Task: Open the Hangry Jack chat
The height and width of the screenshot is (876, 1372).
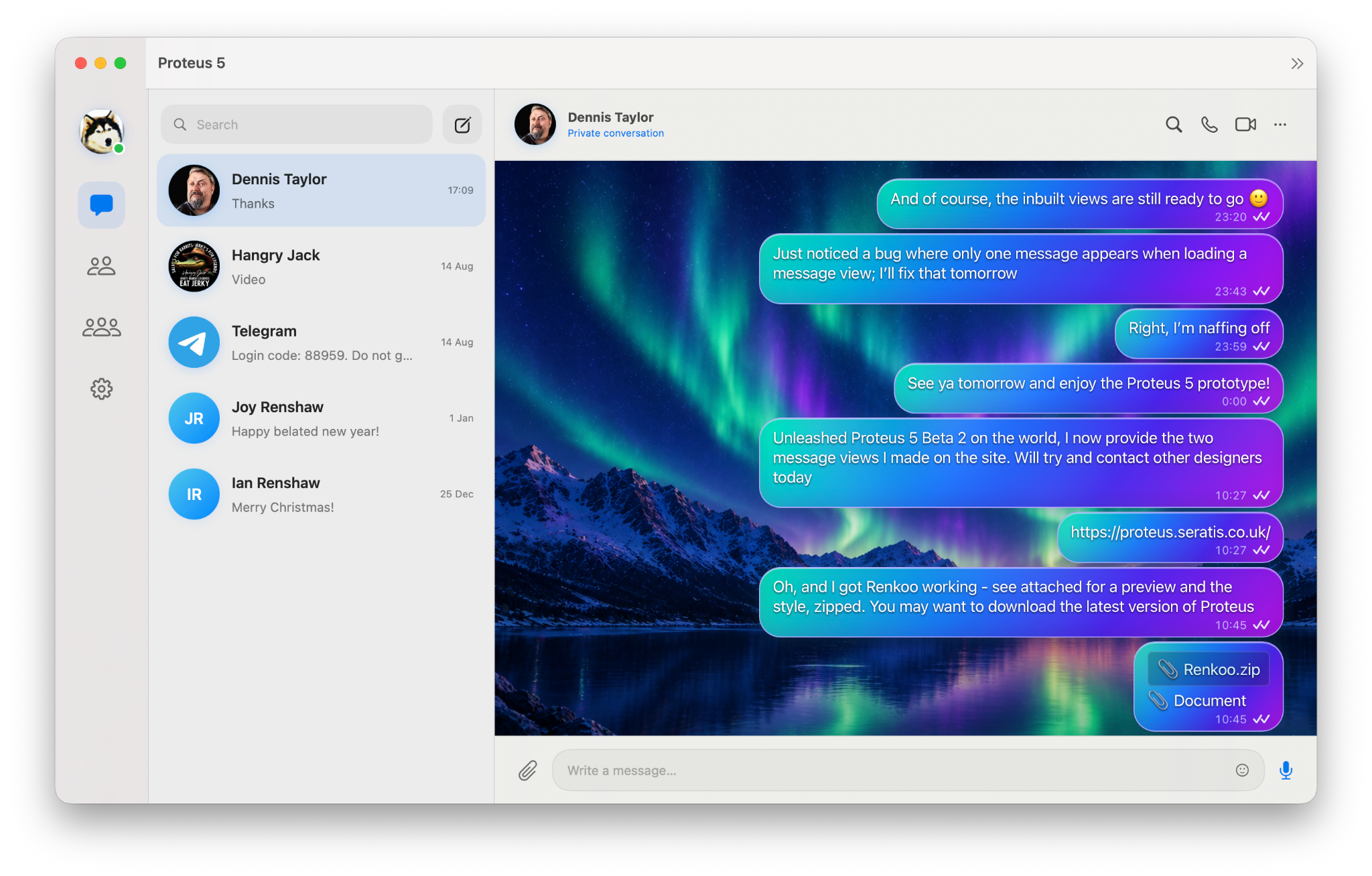Action: click(x=321, y=267)
